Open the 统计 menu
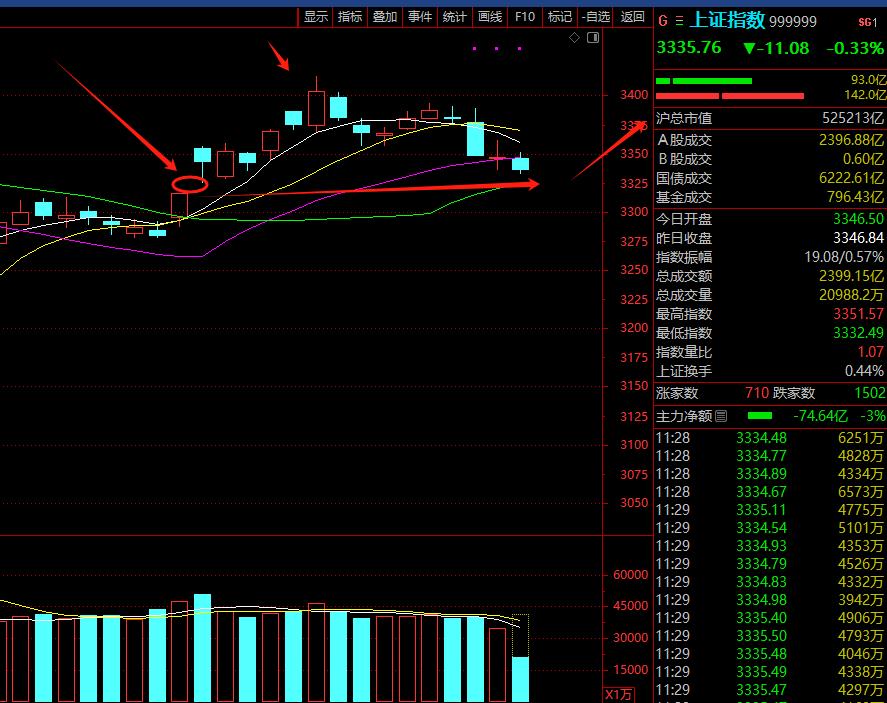This screenshot has height=703, width=887. [455, 17]
